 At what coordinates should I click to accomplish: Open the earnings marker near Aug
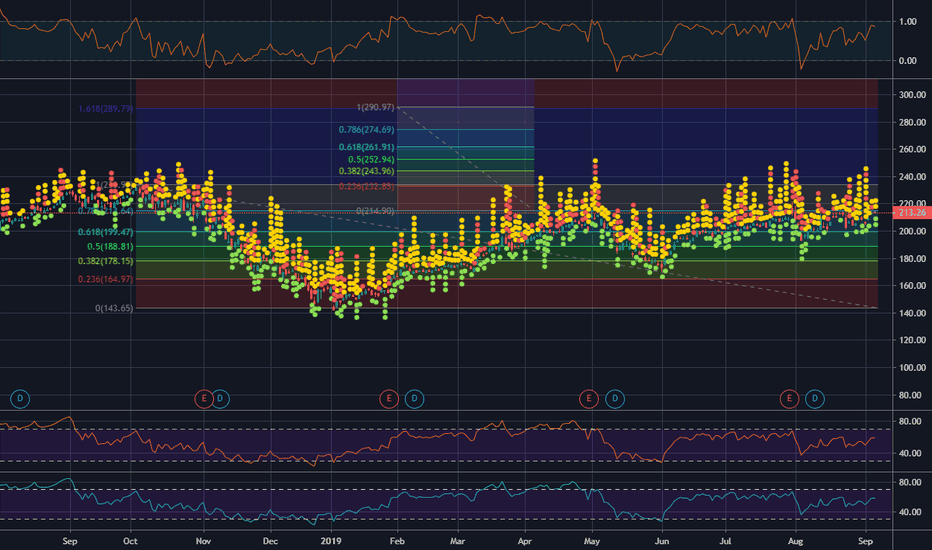(789, 398)
